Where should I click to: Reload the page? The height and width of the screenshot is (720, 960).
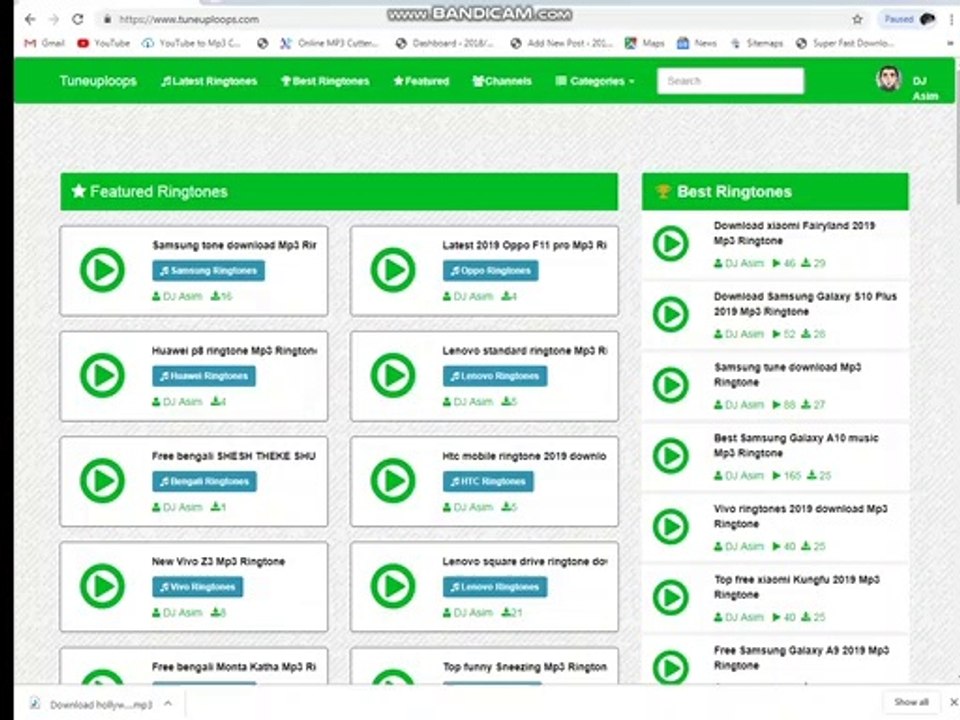tap(78, 20)
